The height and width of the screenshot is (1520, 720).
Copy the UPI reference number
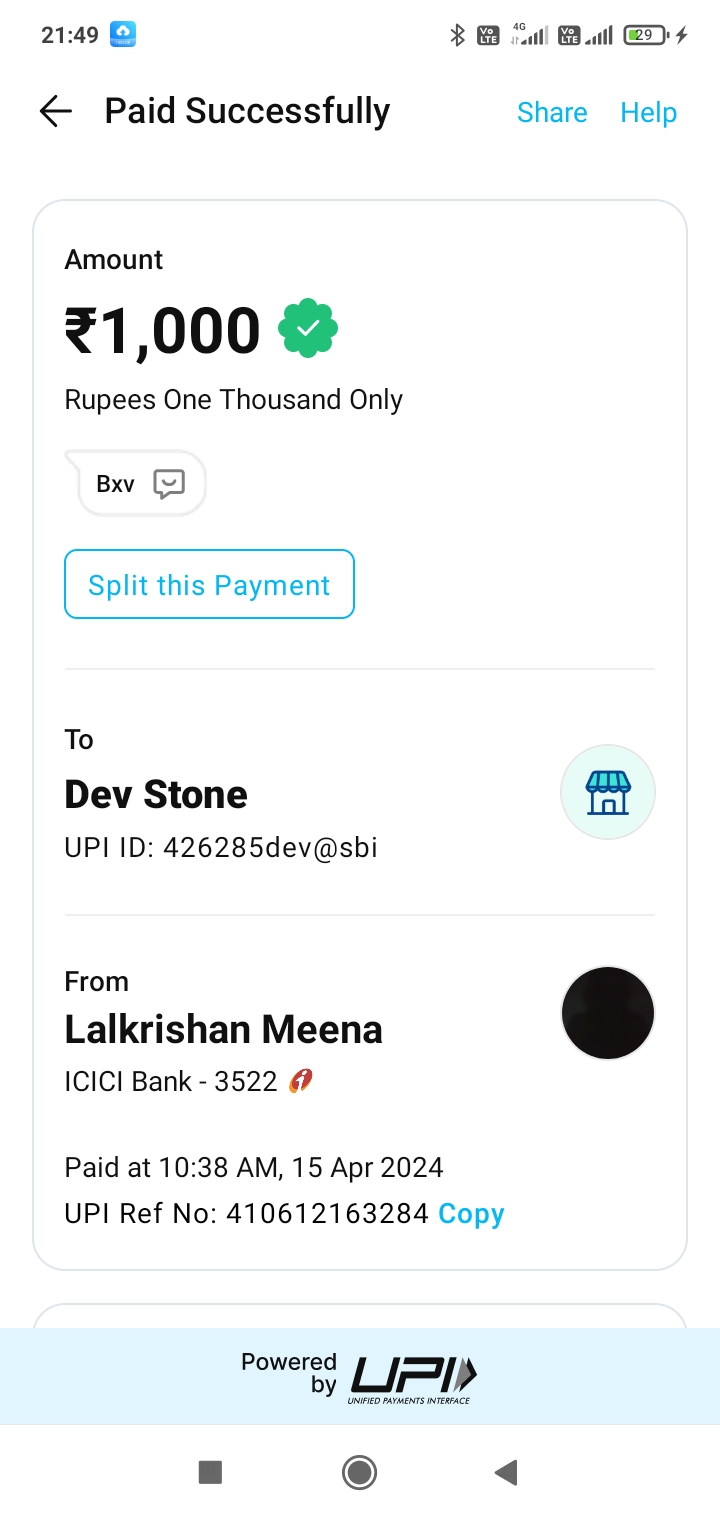coord(471,1214)
